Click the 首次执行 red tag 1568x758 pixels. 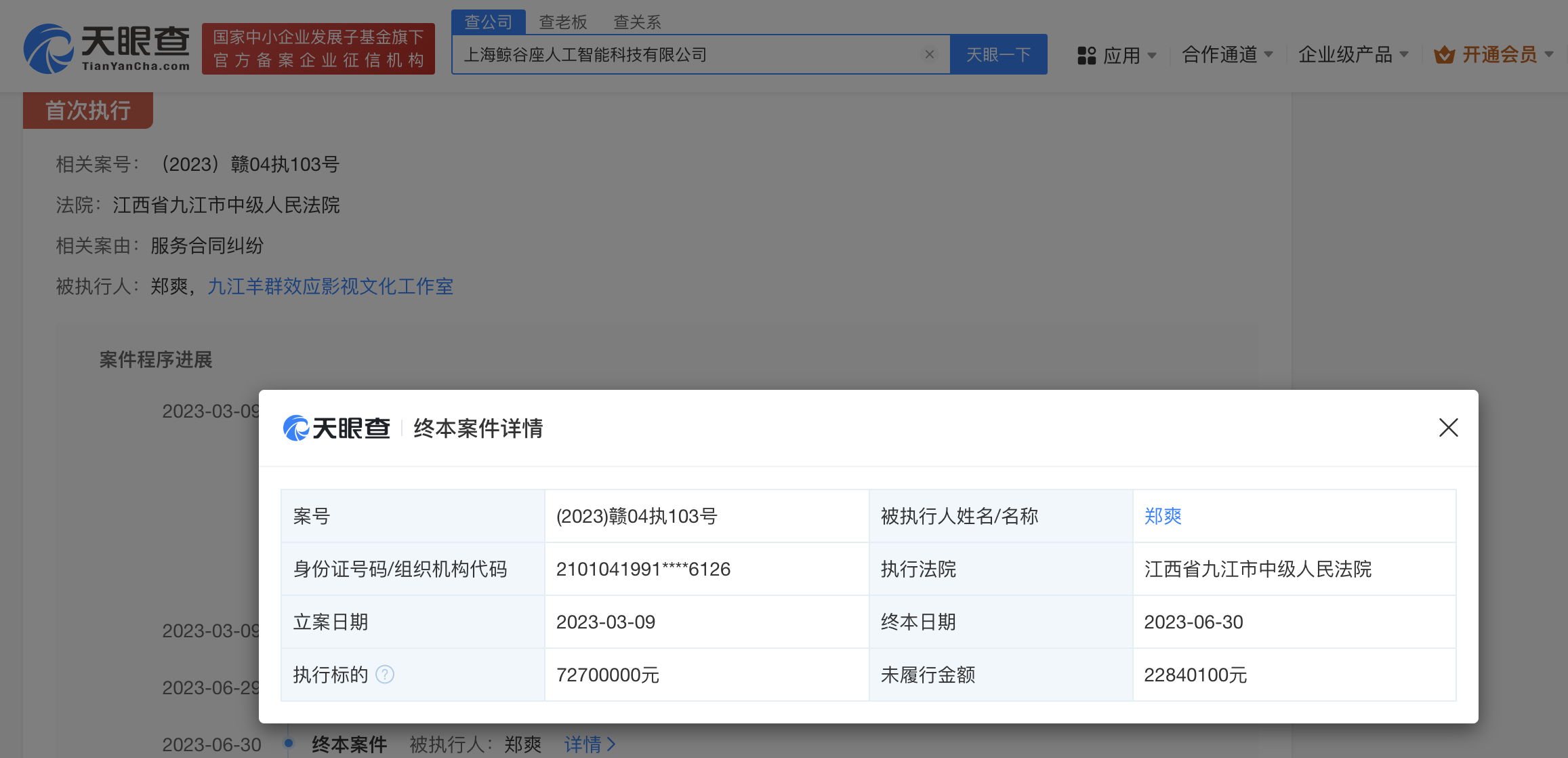pyautogui.click(x=88, y=111)
